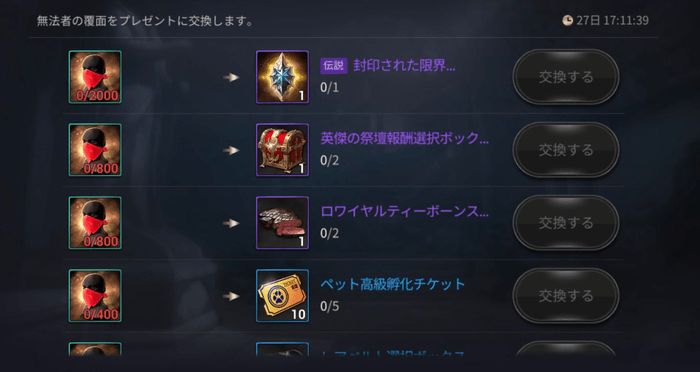
Task: Click the first outlaw mask icon costing 800
Action: coord(95,150)
